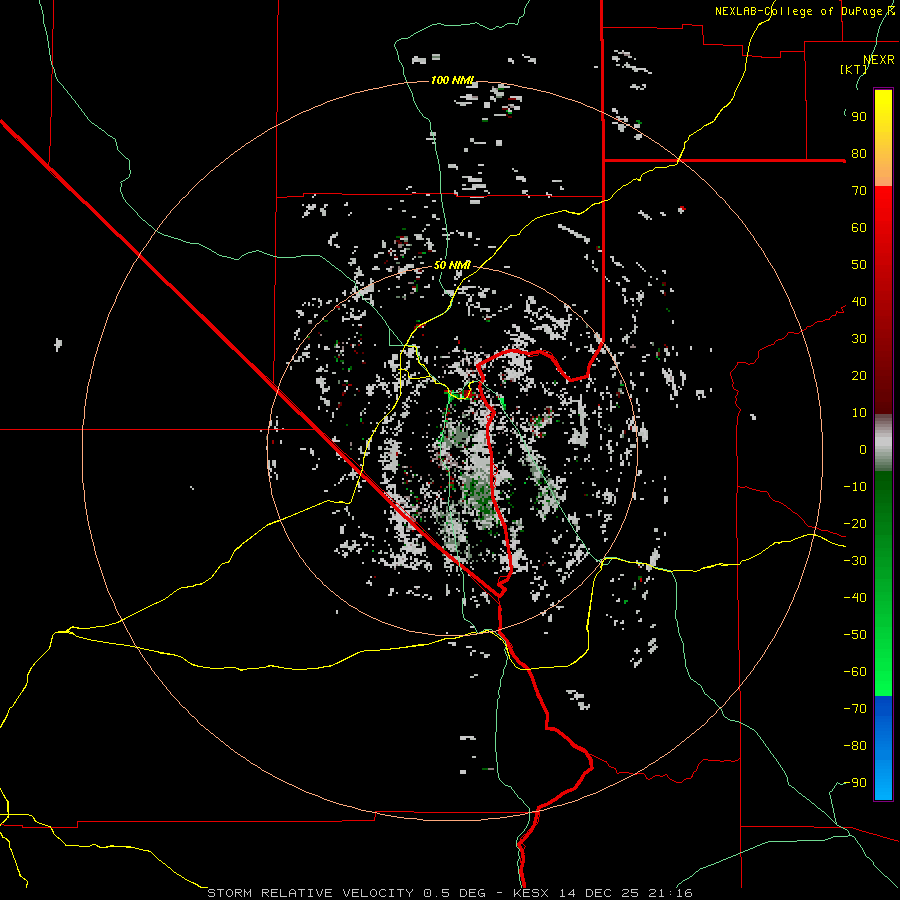Select the -20 scale label
This screenshot has width=900, height=900.
(x=855, y=524)
